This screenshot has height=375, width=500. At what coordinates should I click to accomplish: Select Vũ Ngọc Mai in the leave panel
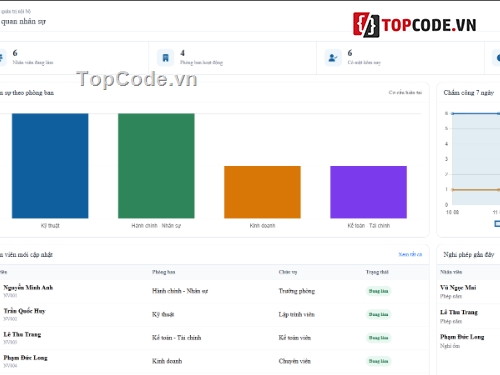pyautogui.click(x=458, y=287)
